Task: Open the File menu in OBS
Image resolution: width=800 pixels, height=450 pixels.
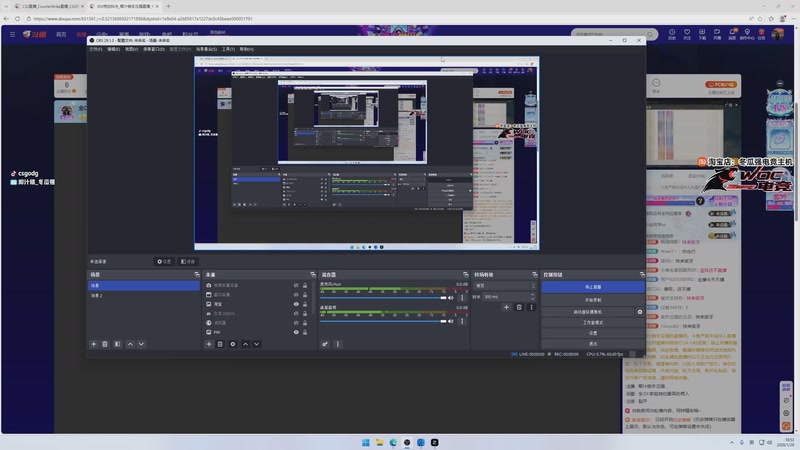Action: coord(95,48)
